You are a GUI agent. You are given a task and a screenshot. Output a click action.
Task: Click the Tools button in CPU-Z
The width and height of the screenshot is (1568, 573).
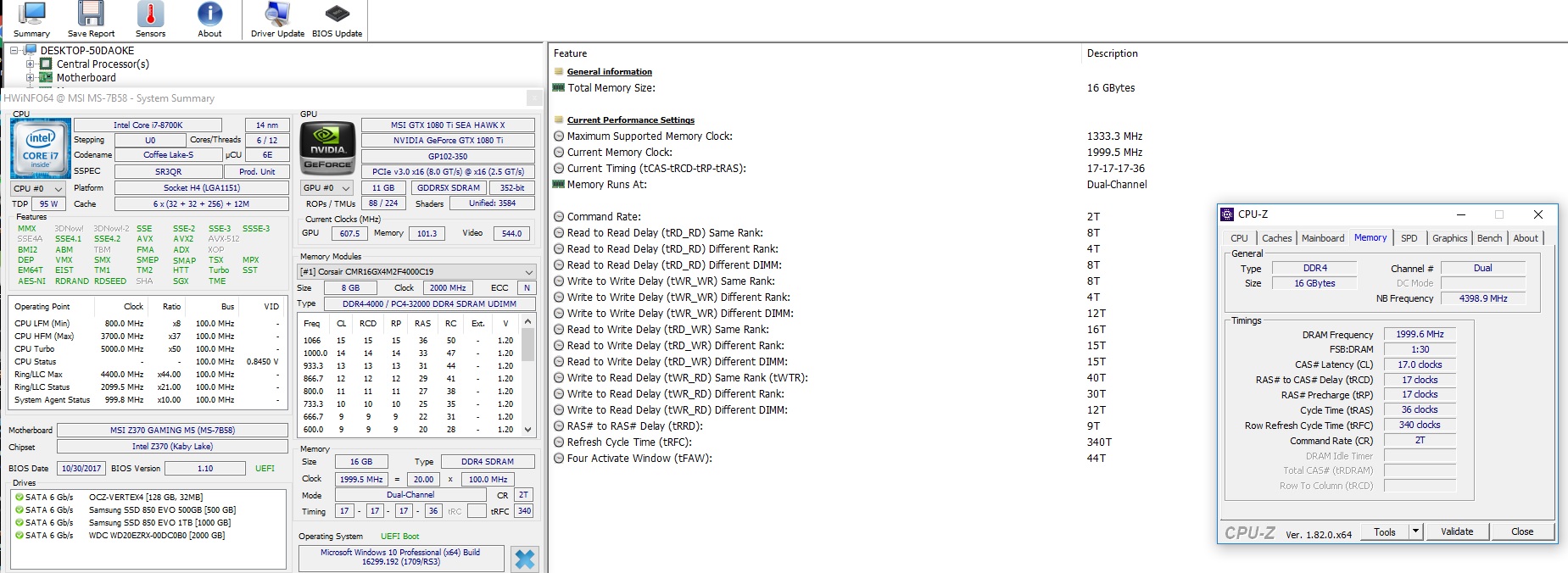click(1385, 531)
